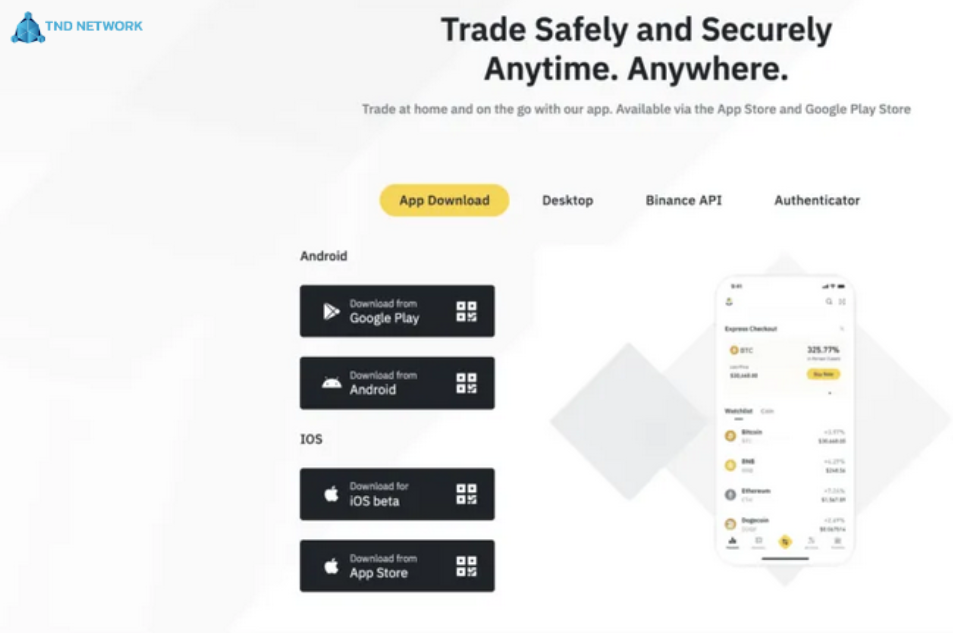Tap the search icon in phone mockup
The image size is (958, 633).
pos(829,301)
